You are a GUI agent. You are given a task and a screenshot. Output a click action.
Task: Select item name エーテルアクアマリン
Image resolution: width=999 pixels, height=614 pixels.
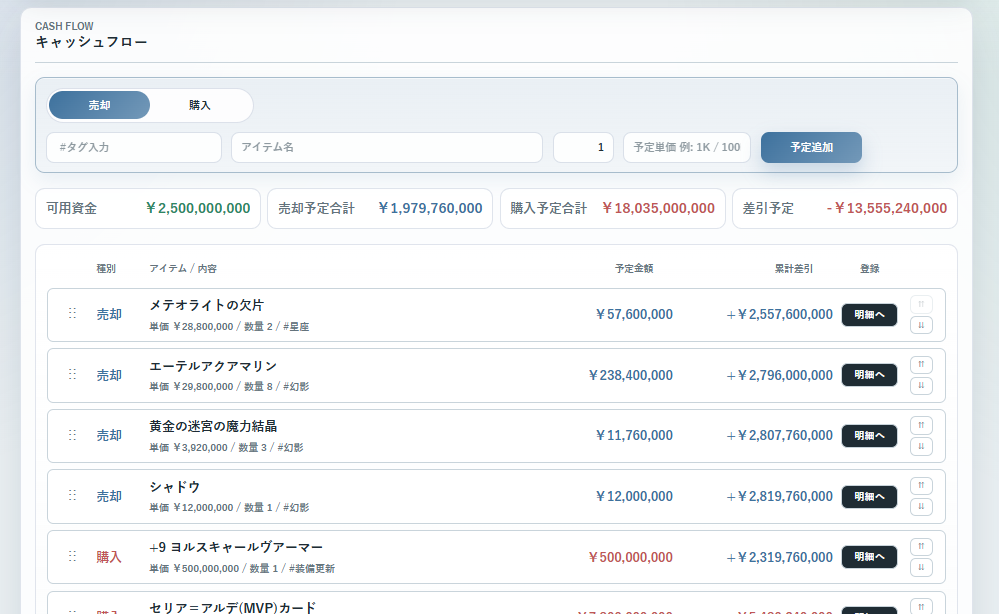pyautogui.click(x=213, y=366)
